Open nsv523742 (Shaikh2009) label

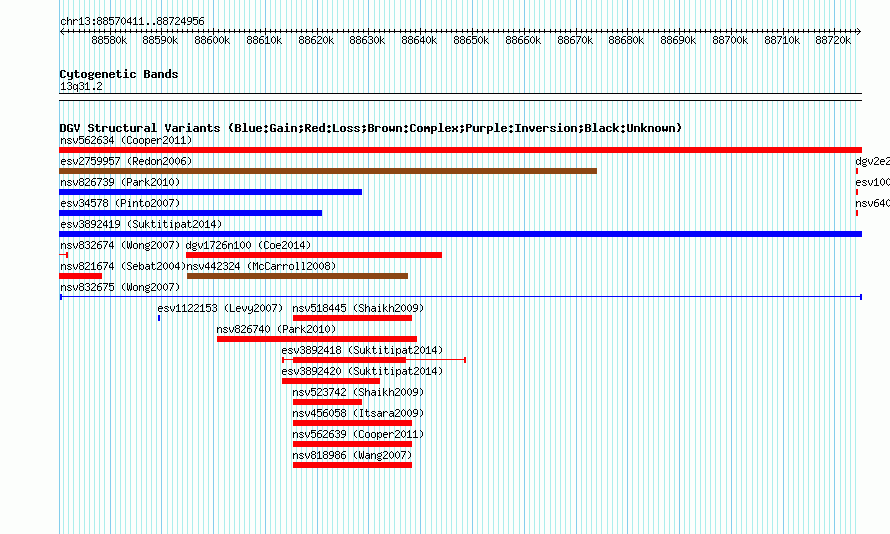pyautogui.click(x=358, y=392)
